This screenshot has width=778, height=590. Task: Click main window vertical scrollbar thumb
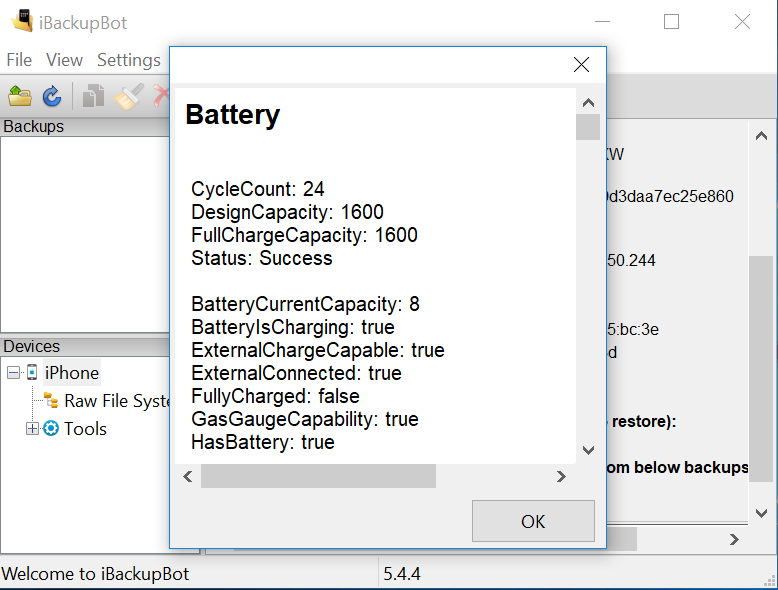pos(761,369)
